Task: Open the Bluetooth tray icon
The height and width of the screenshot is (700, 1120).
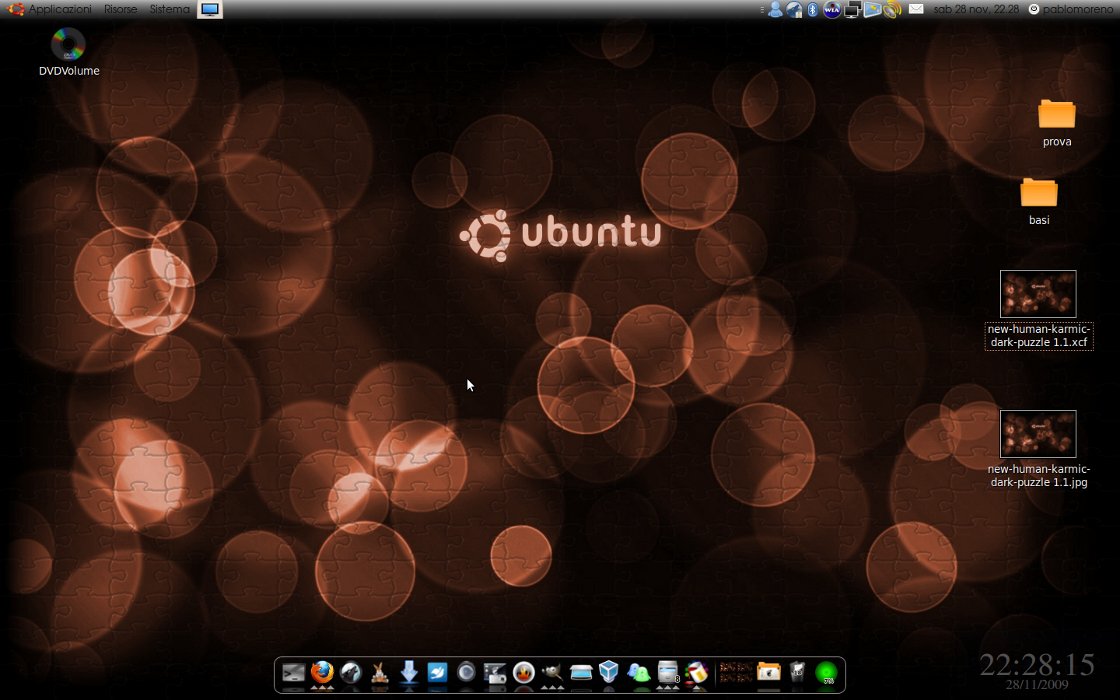Action: (812, 9)
